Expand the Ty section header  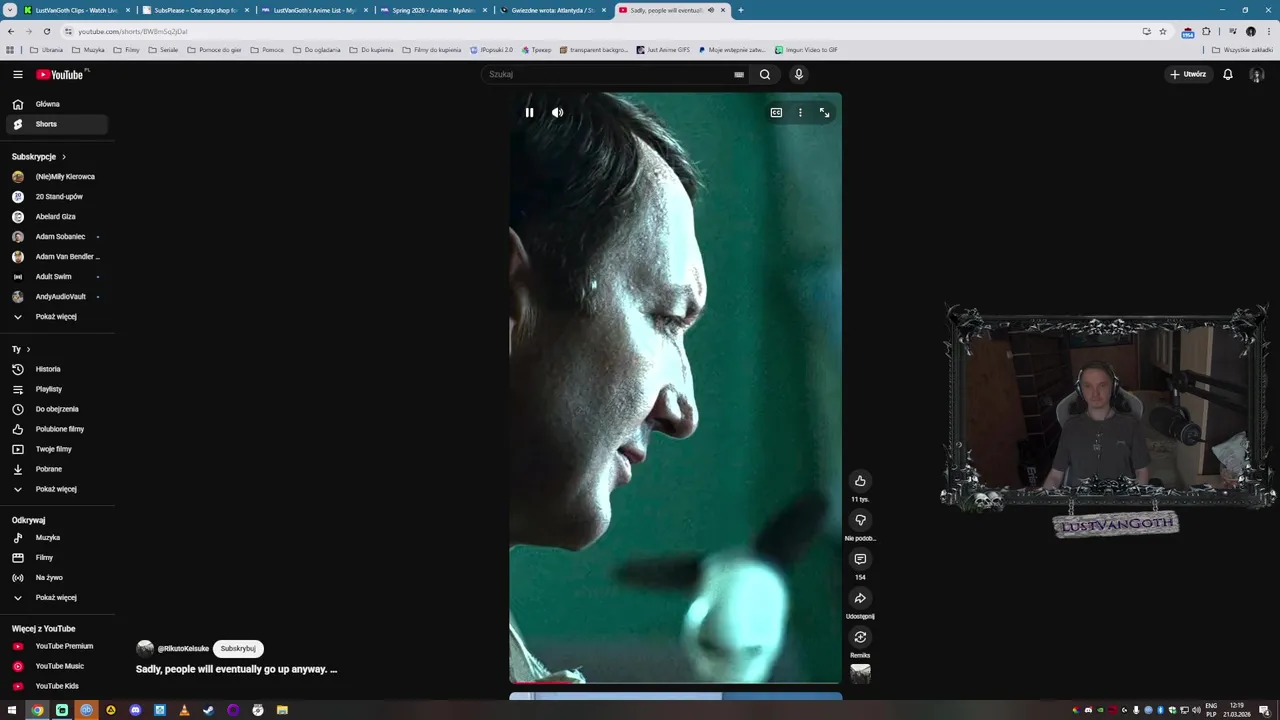tap(21, 349)
